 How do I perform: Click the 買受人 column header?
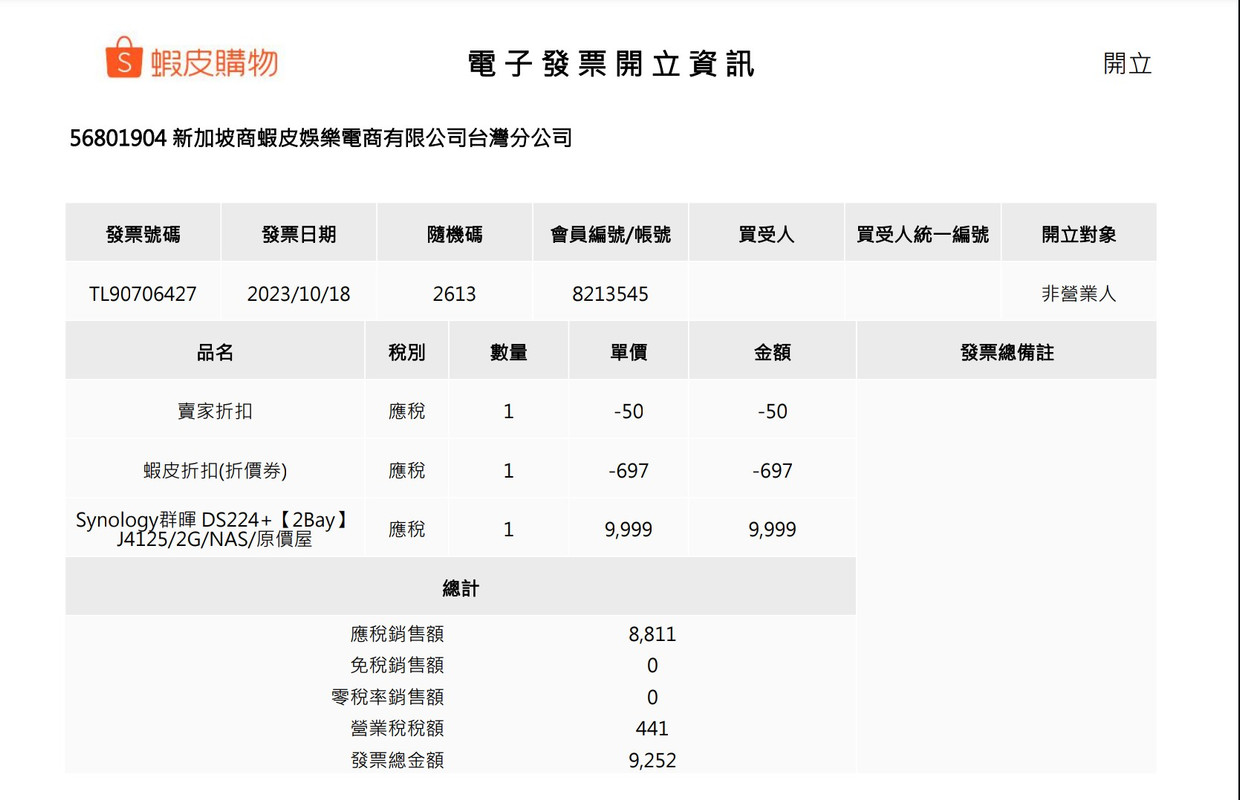pyautogui.click(x=767, y=234)
